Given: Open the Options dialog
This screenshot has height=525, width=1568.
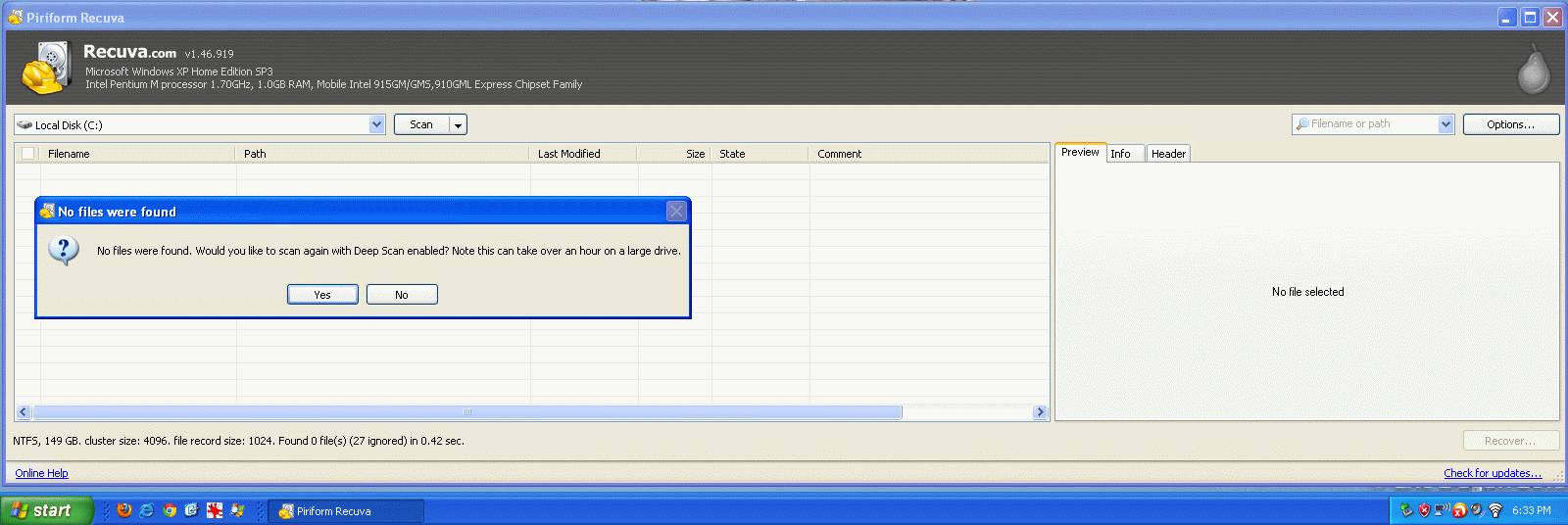Looking at the screenshot, I should [x=1510, y=124].
